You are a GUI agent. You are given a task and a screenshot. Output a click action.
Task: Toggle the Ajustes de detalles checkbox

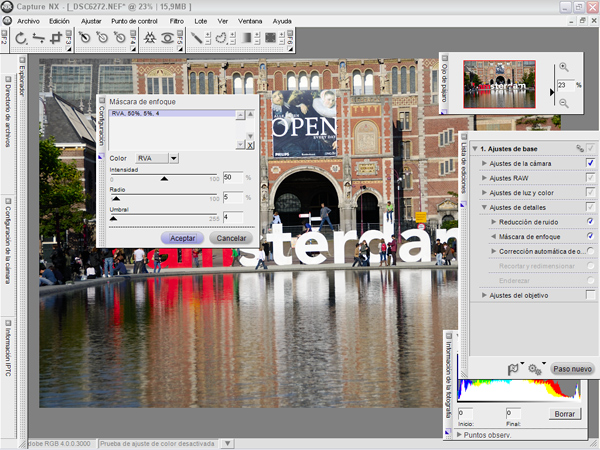(590, 207)
